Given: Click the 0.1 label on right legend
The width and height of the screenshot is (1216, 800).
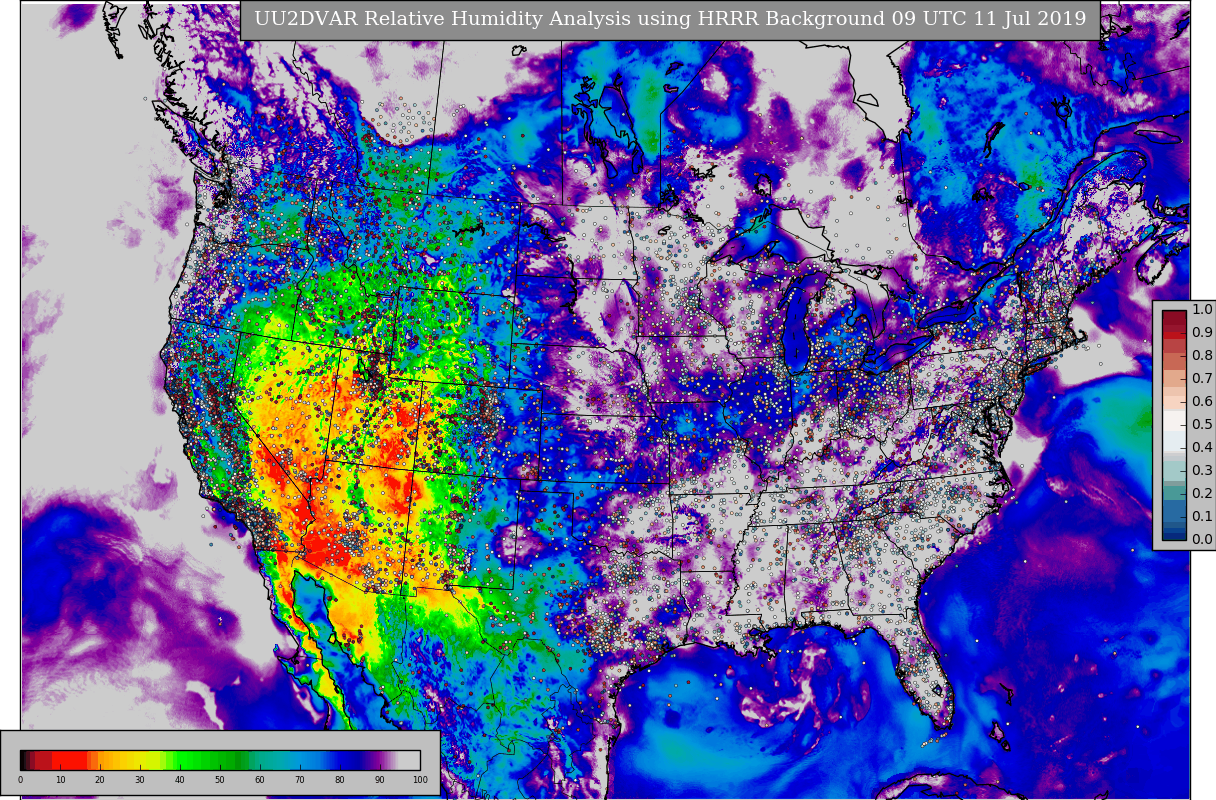Looking at the screenshot, I should pyautogui.click(x=1202, y=517).
